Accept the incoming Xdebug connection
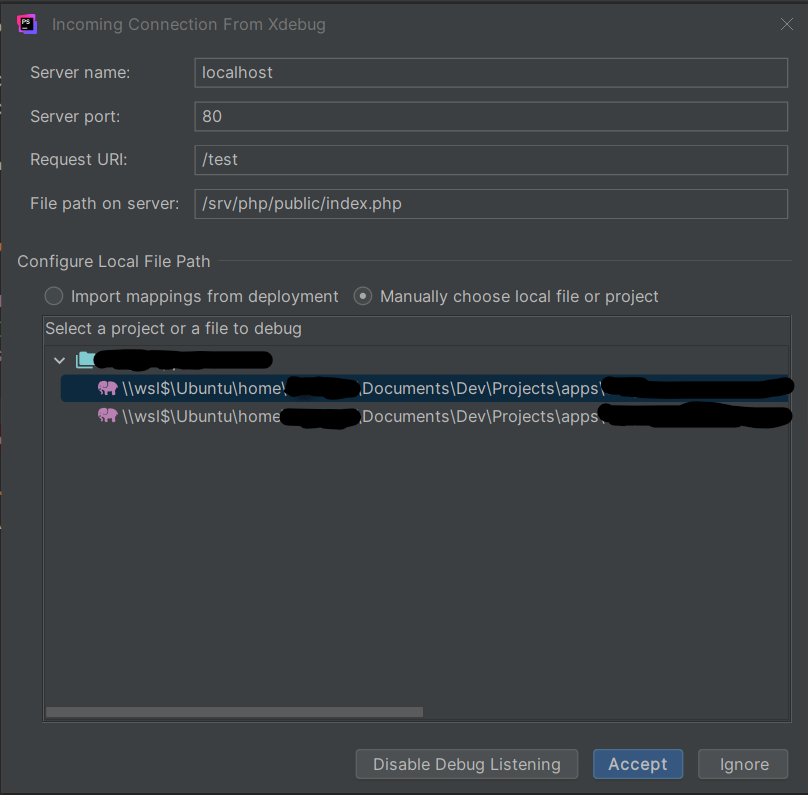Screen dimensions: 808x795 tap(637, 764)
